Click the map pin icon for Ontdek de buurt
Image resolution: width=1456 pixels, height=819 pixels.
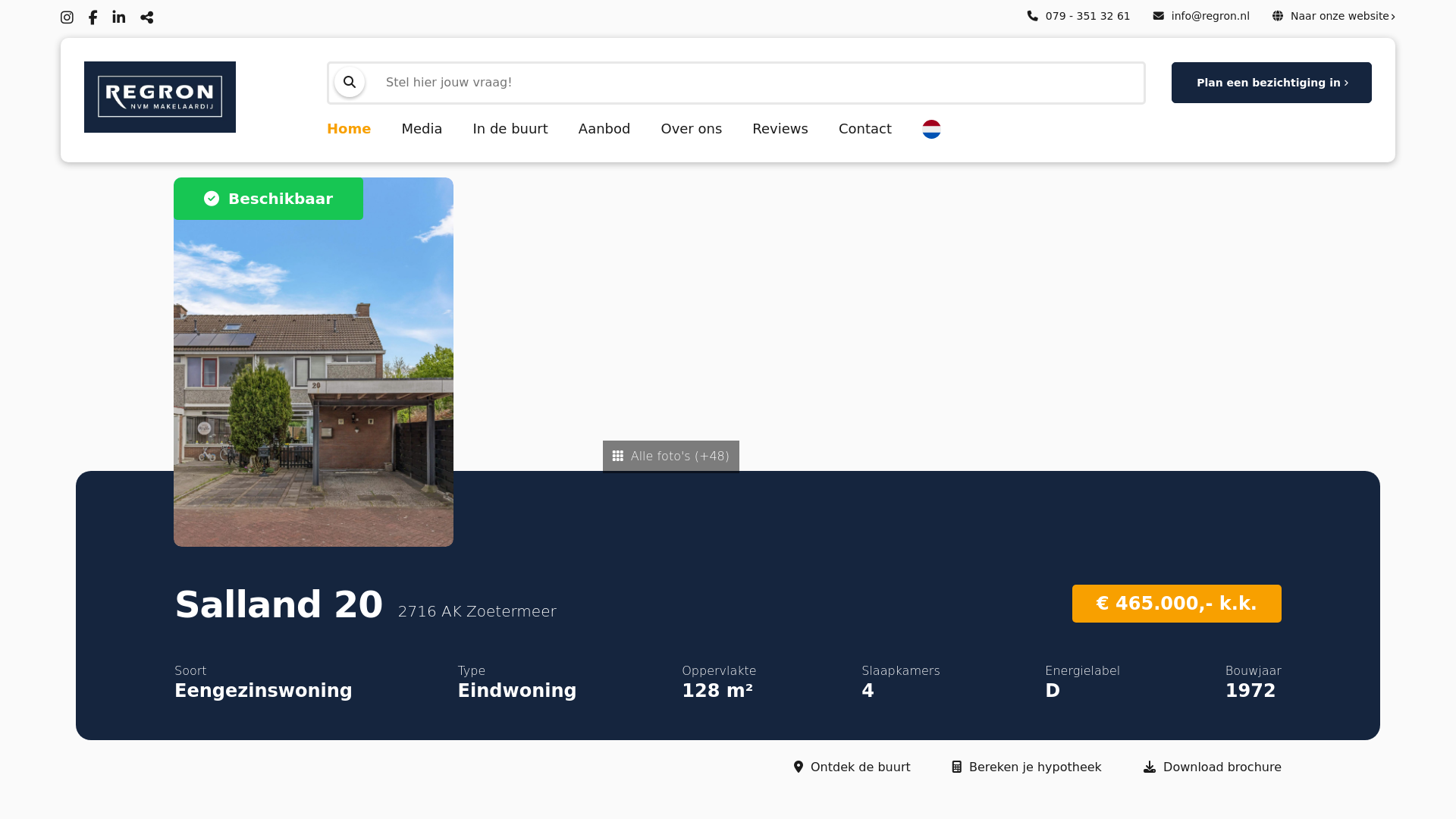[798, 767]
